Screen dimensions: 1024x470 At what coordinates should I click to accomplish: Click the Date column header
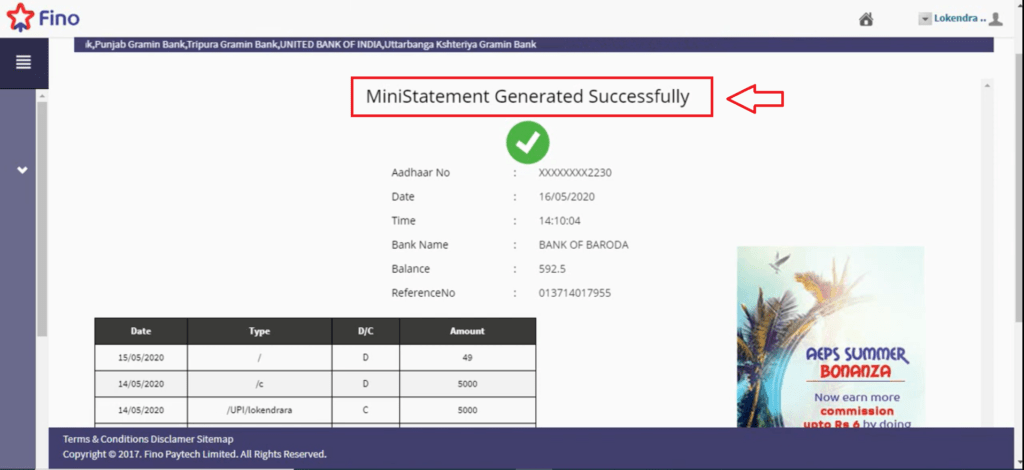click(141, 331)
